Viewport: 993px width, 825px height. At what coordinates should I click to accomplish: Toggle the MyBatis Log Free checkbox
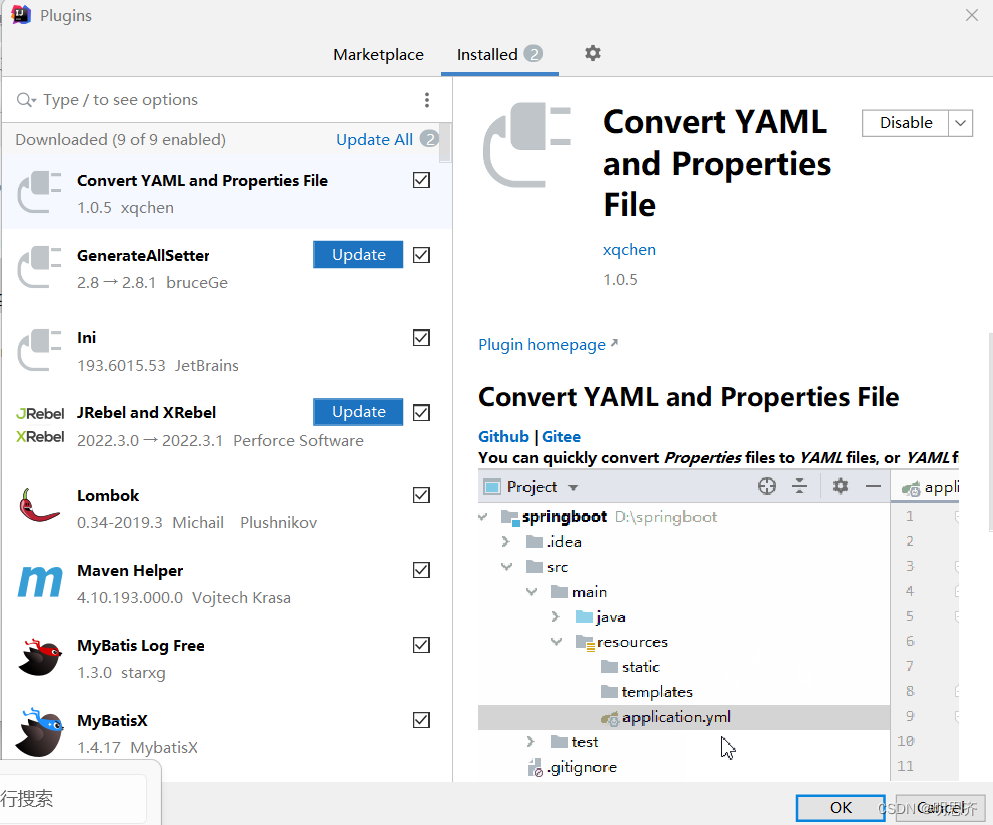421,645
